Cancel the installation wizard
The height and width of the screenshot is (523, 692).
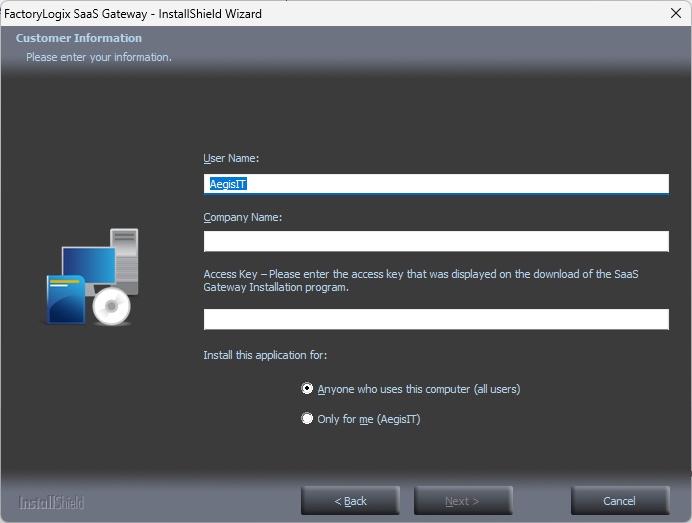[x=620, y=501]
